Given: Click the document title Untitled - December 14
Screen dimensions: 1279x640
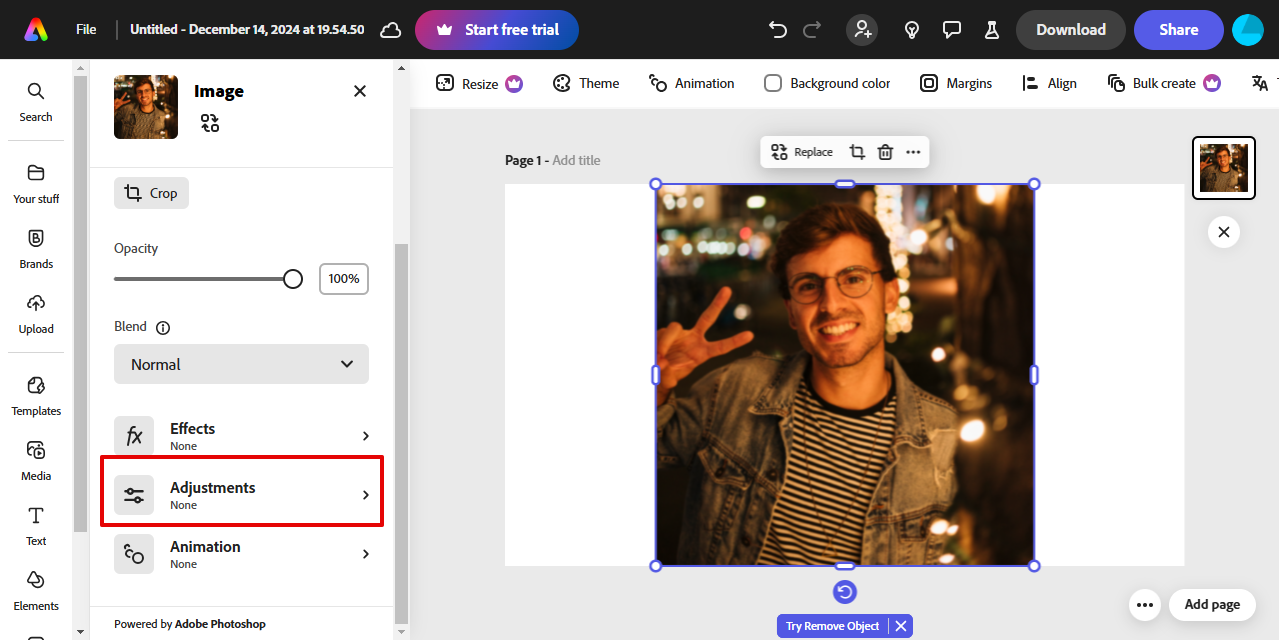Looking at the screenshot, I should [247, 30].
